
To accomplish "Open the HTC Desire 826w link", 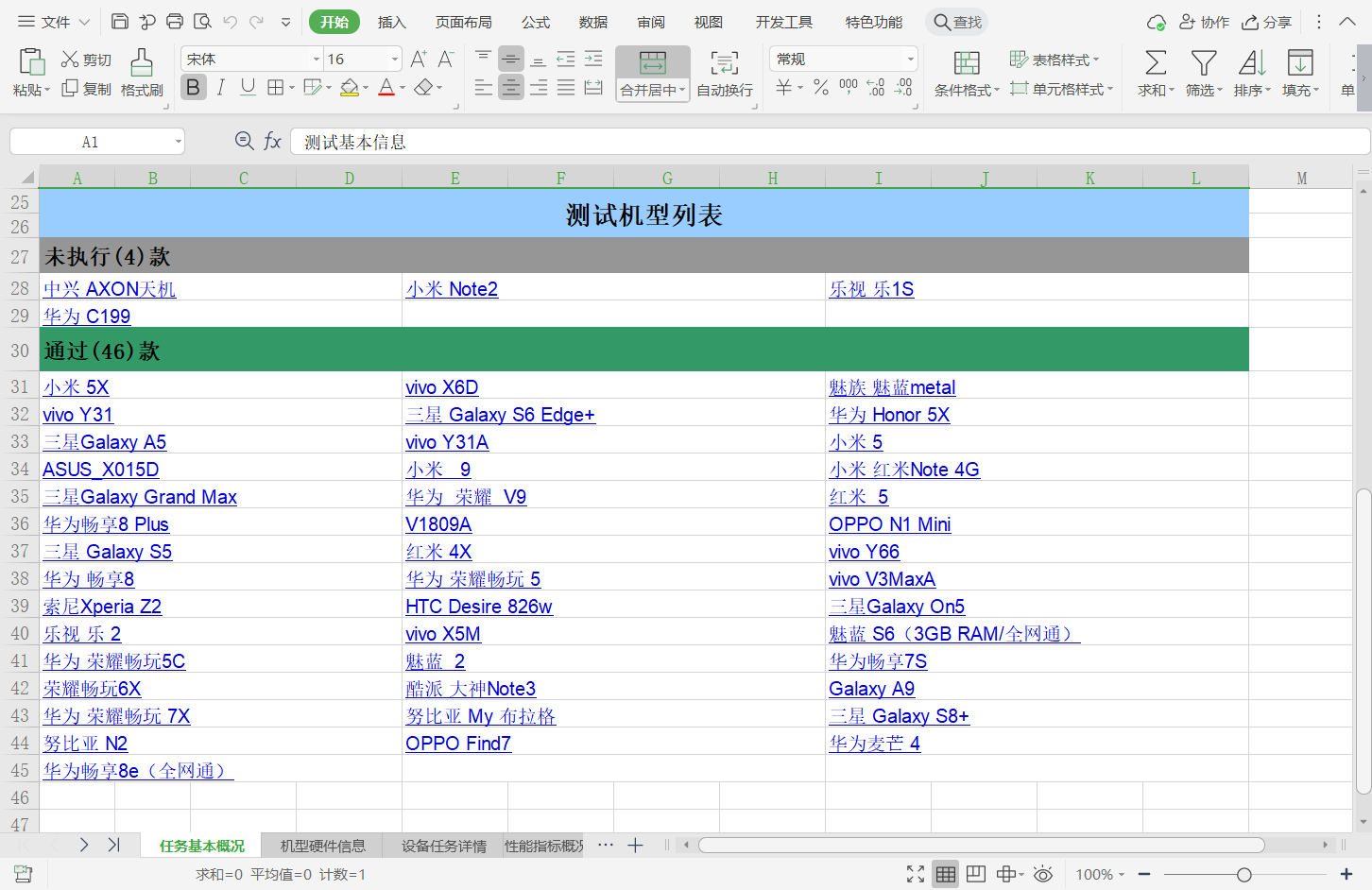I will pyautogui.click(x=479, y=607).
